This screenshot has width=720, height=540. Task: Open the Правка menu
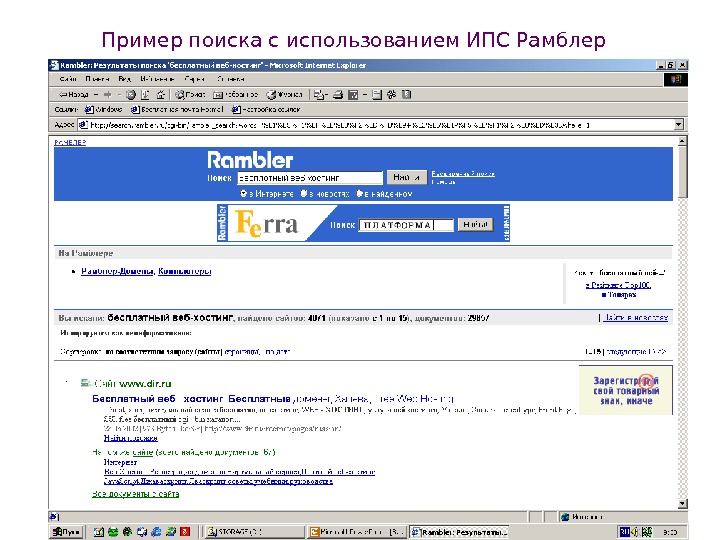97,79
